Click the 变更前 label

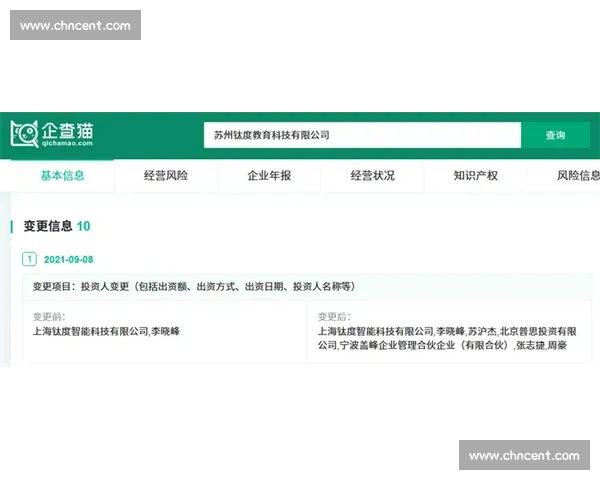[49, 317]
